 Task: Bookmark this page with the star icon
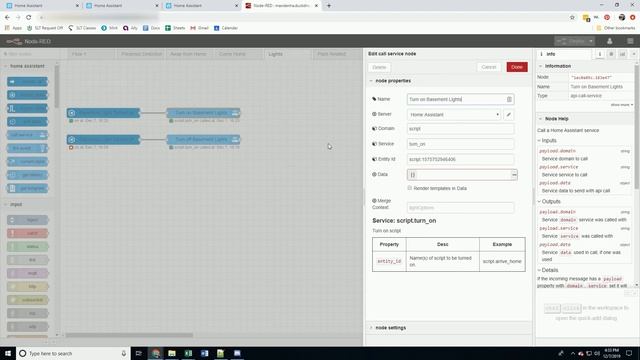[x=572, y=17]
